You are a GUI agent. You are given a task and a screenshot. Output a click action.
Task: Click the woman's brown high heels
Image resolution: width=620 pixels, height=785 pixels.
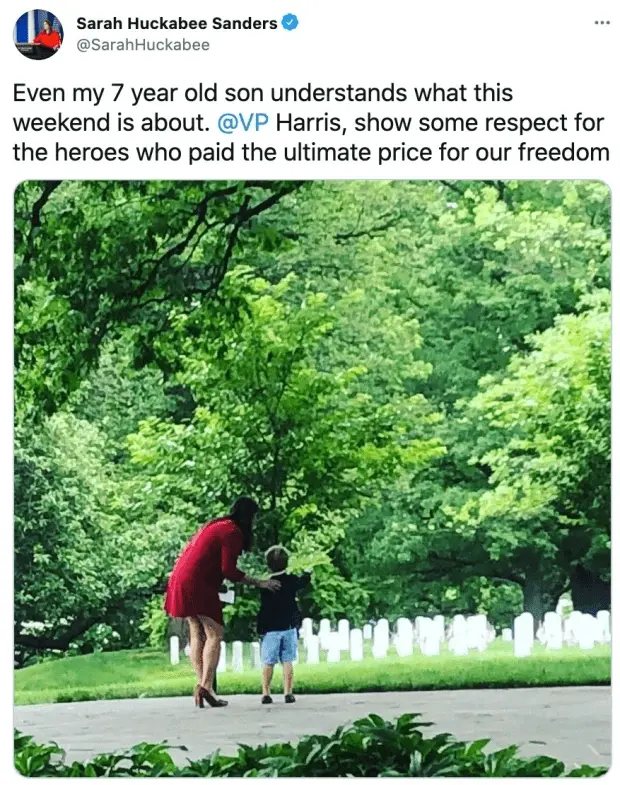coord(210,696)
